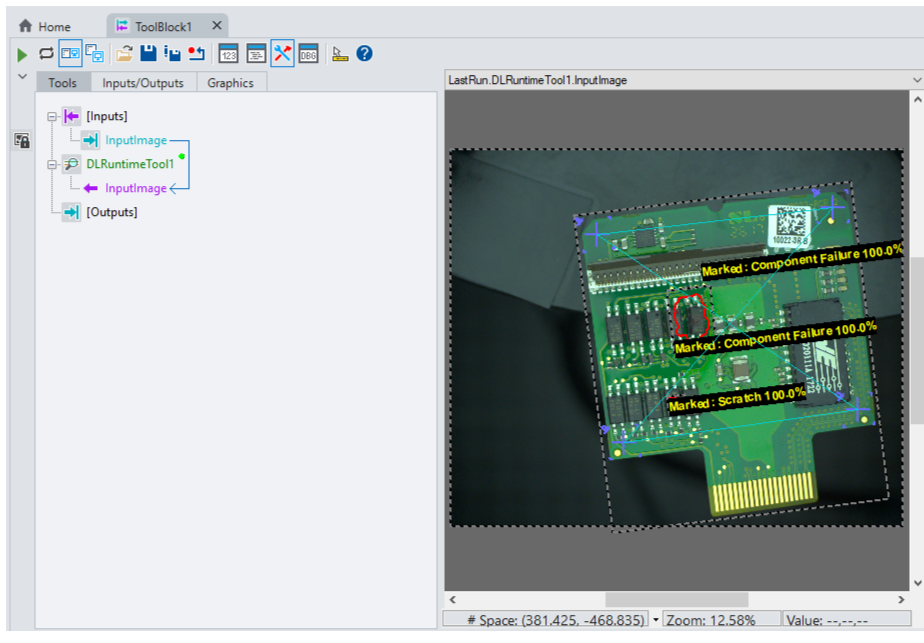Collapse the DLRuntimeTool1 tree node
The width and height of the screenshot is (924, 643).
coord(50,165)
